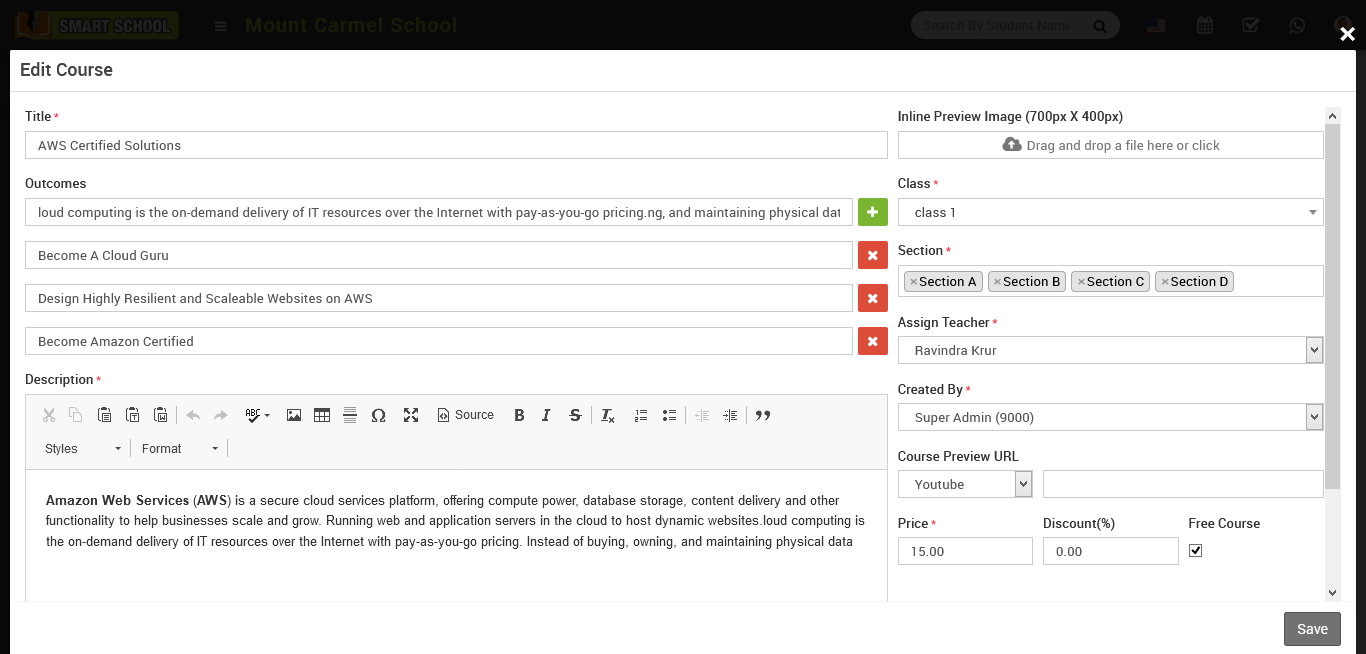The image size is (1366, 654).
Task: Remove Section D tag
Action: [x=1165, y=282]
